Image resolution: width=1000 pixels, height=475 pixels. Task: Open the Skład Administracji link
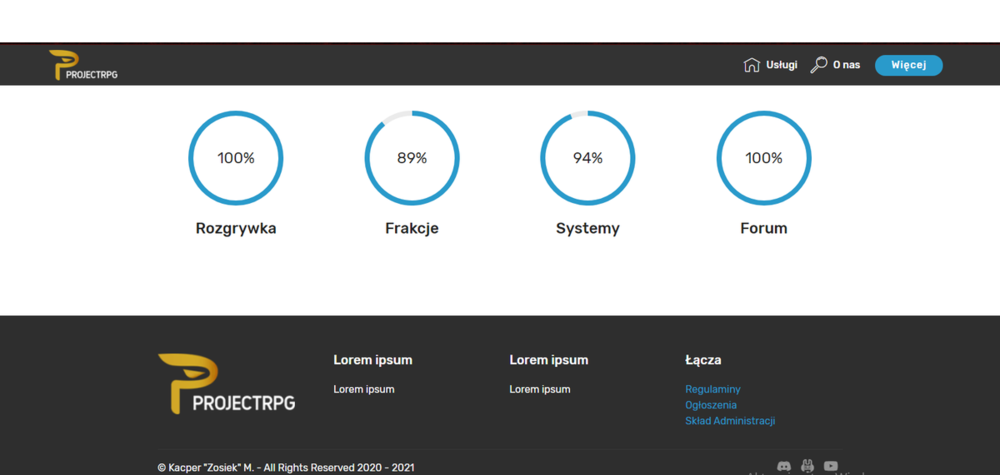click(x=730, y=421)
